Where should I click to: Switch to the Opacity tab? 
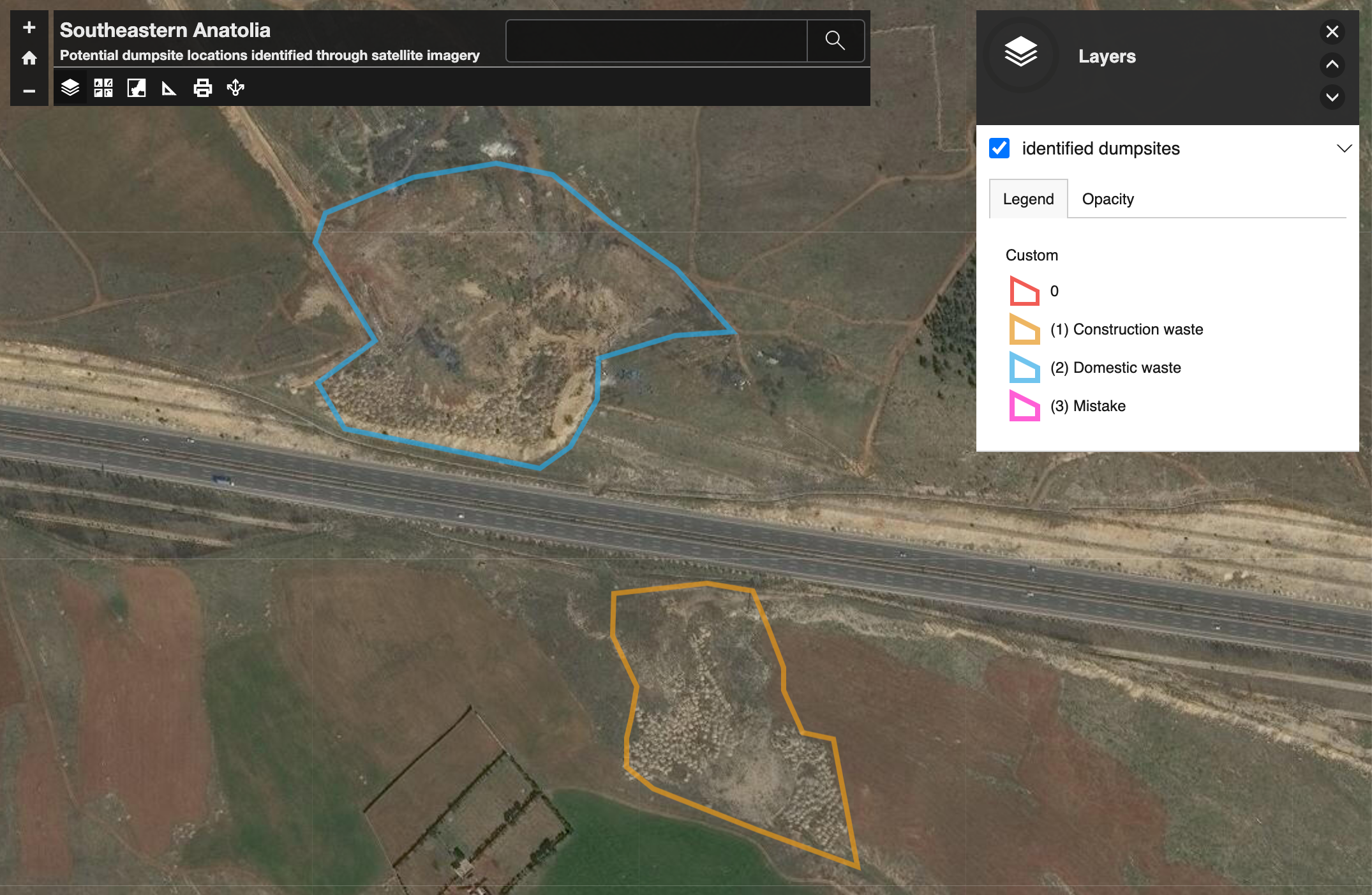coord(1108,199)
